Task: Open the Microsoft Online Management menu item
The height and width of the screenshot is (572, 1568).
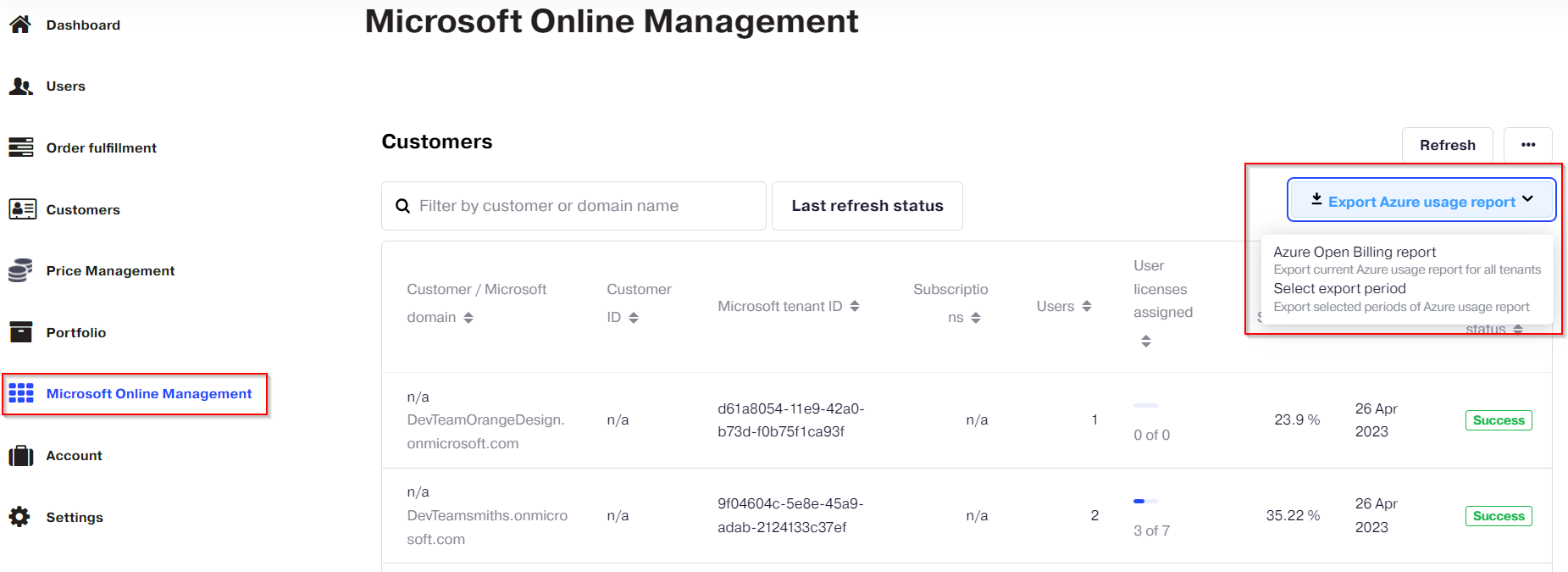Action: click(x=148, y=394)
